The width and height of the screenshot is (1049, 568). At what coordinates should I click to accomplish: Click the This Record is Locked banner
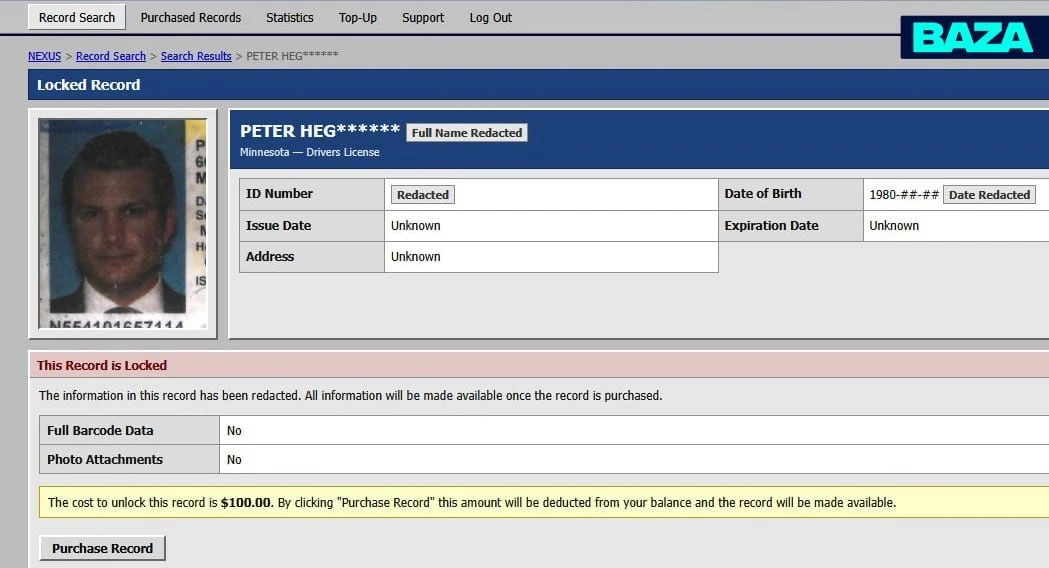[x=539, y=365]
